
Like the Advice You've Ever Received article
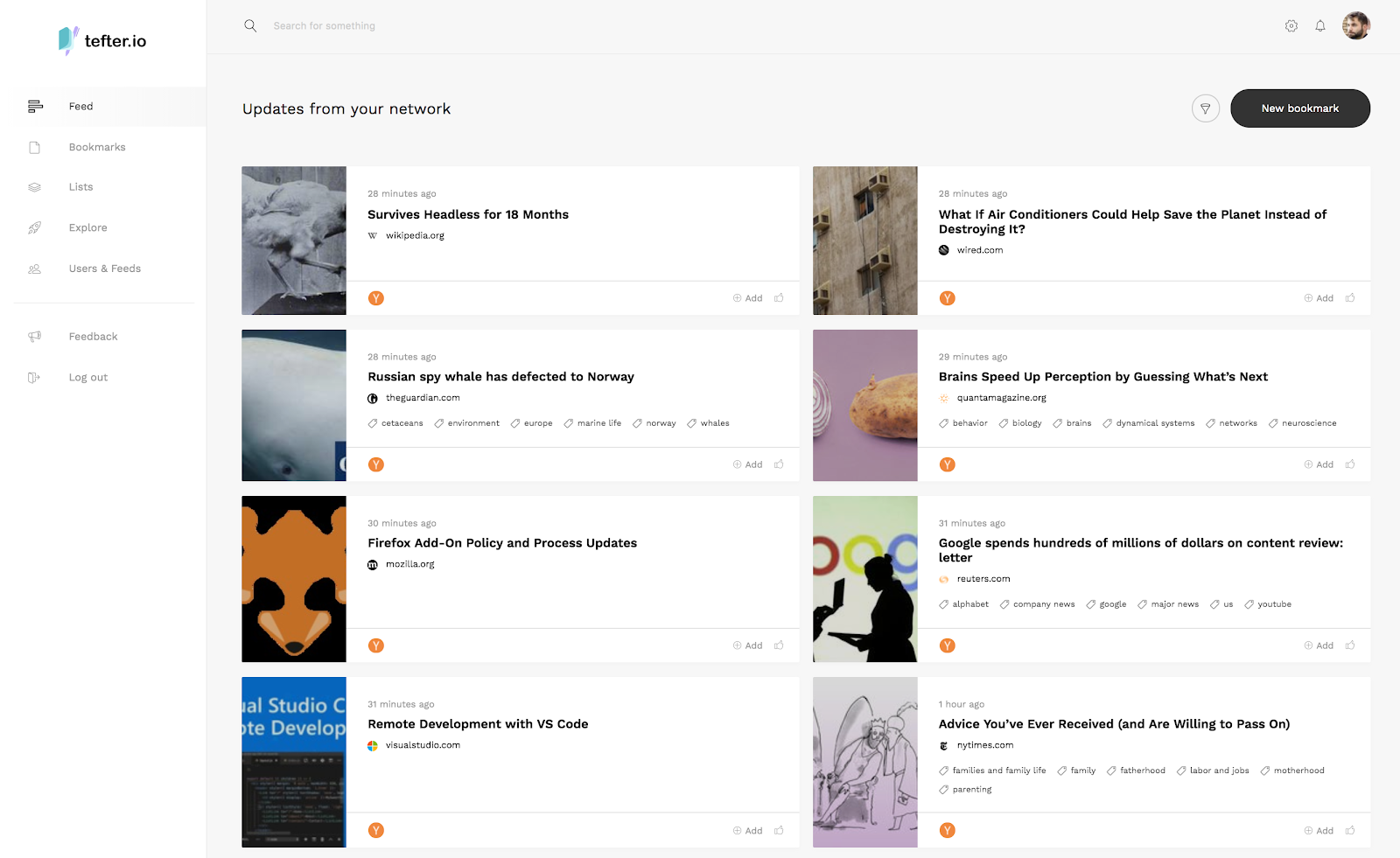coord(1350,831)
